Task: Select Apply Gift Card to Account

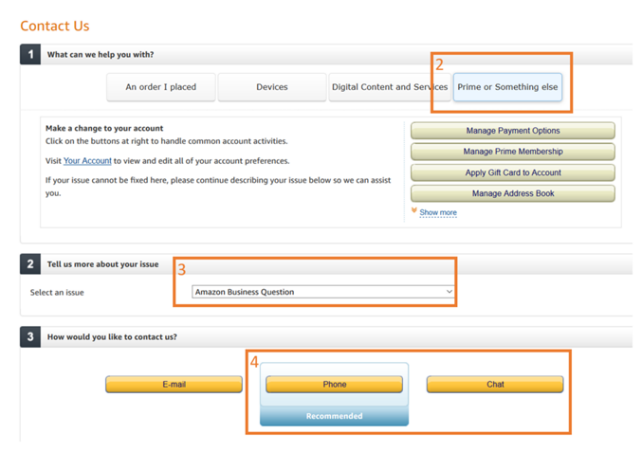Action: click(512, 173)
